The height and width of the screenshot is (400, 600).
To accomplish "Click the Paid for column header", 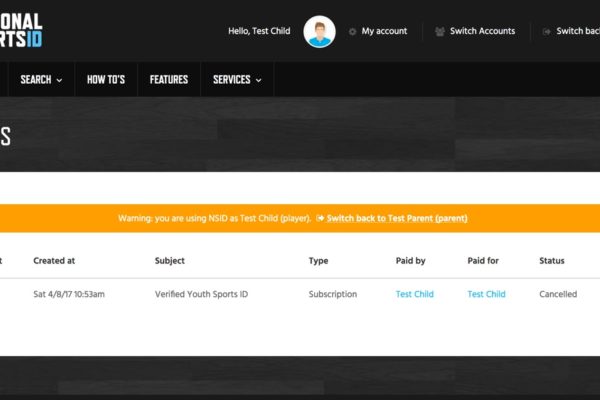I will pyautogui.click(x=483, y=261).
